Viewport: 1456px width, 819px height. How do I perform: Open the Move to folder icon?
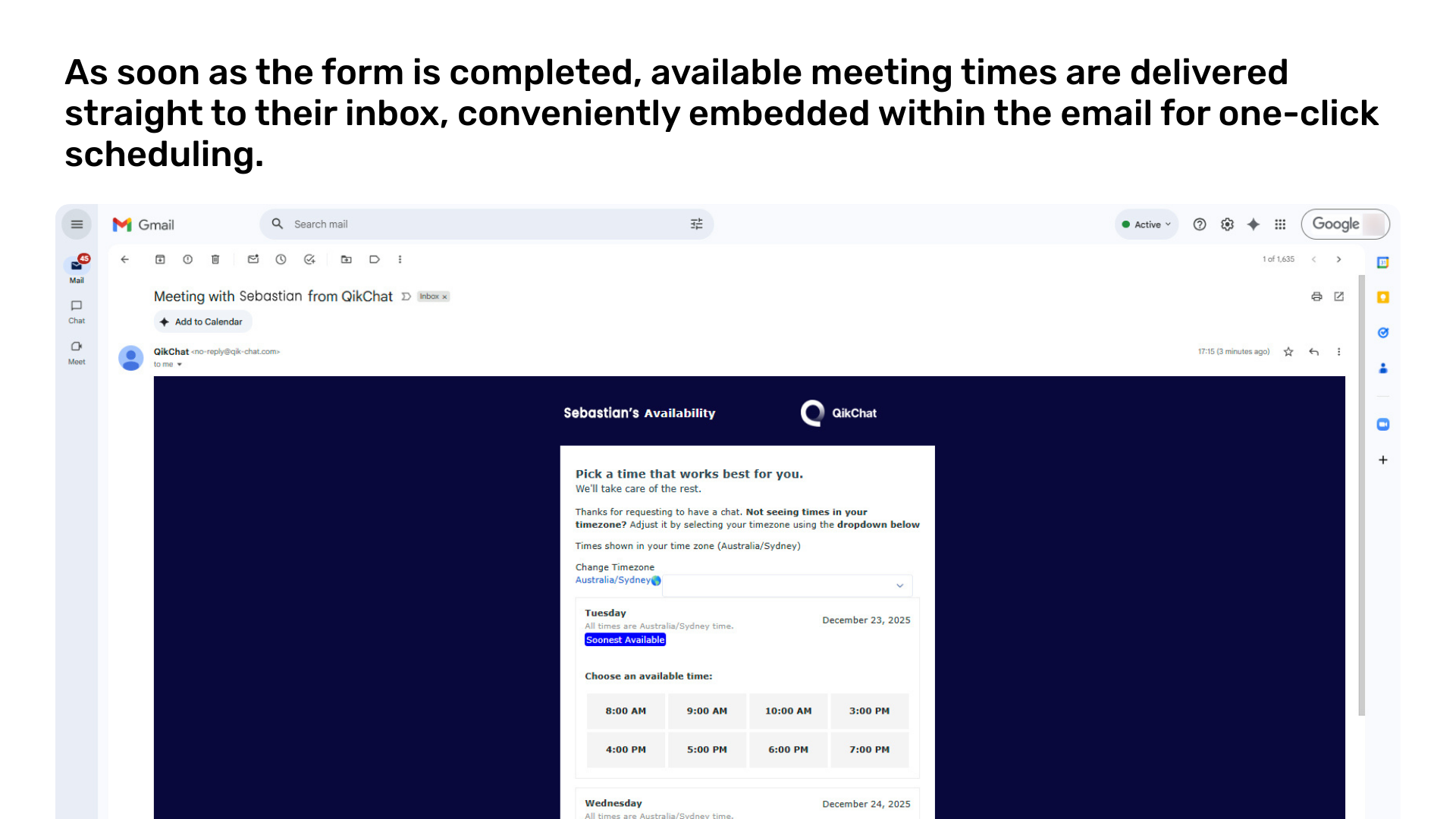[347, 259]
